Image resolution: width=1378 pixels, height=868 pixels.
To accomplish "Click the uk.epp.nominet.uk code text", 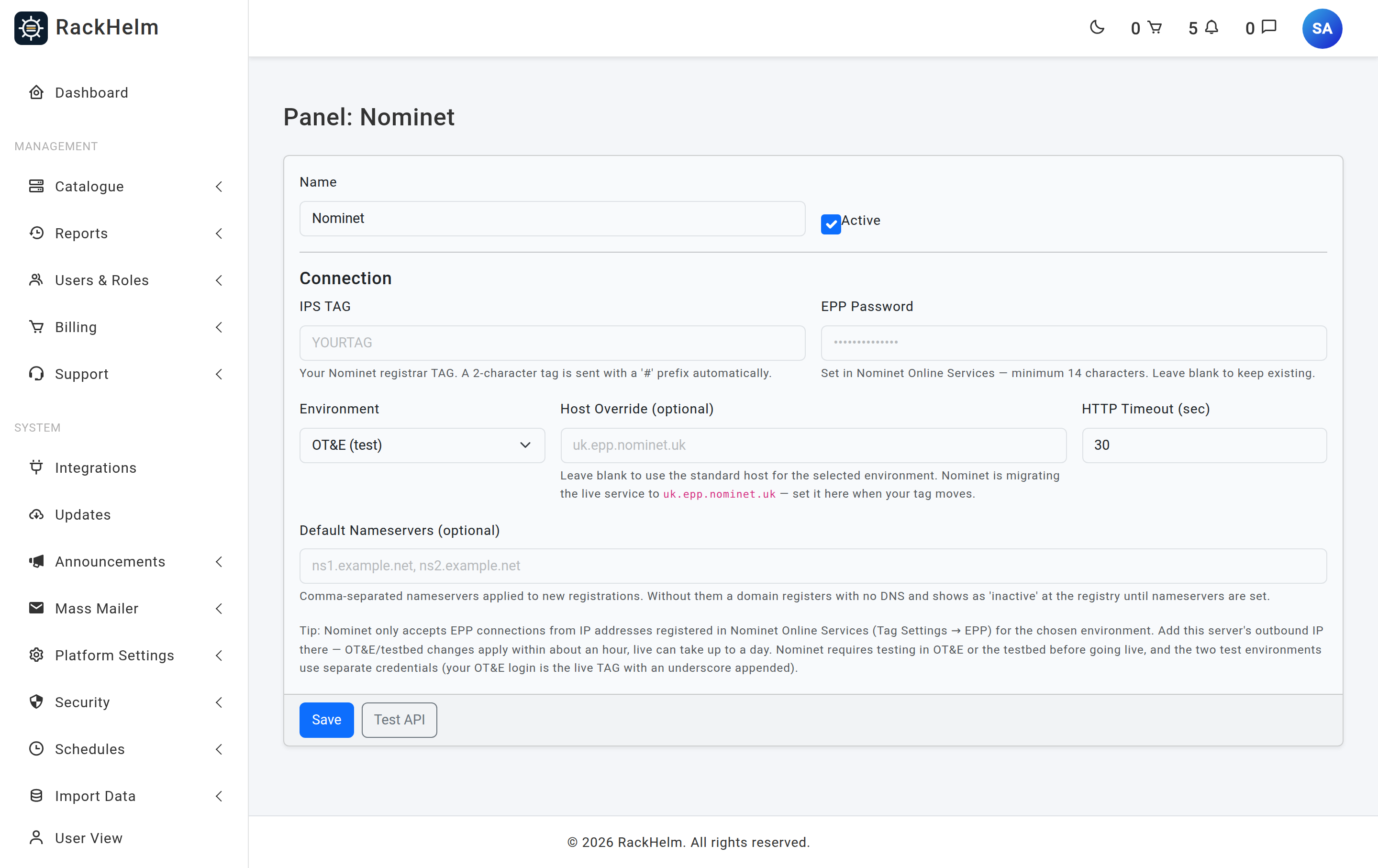I will pyautogui.click(x=719, y=494).
